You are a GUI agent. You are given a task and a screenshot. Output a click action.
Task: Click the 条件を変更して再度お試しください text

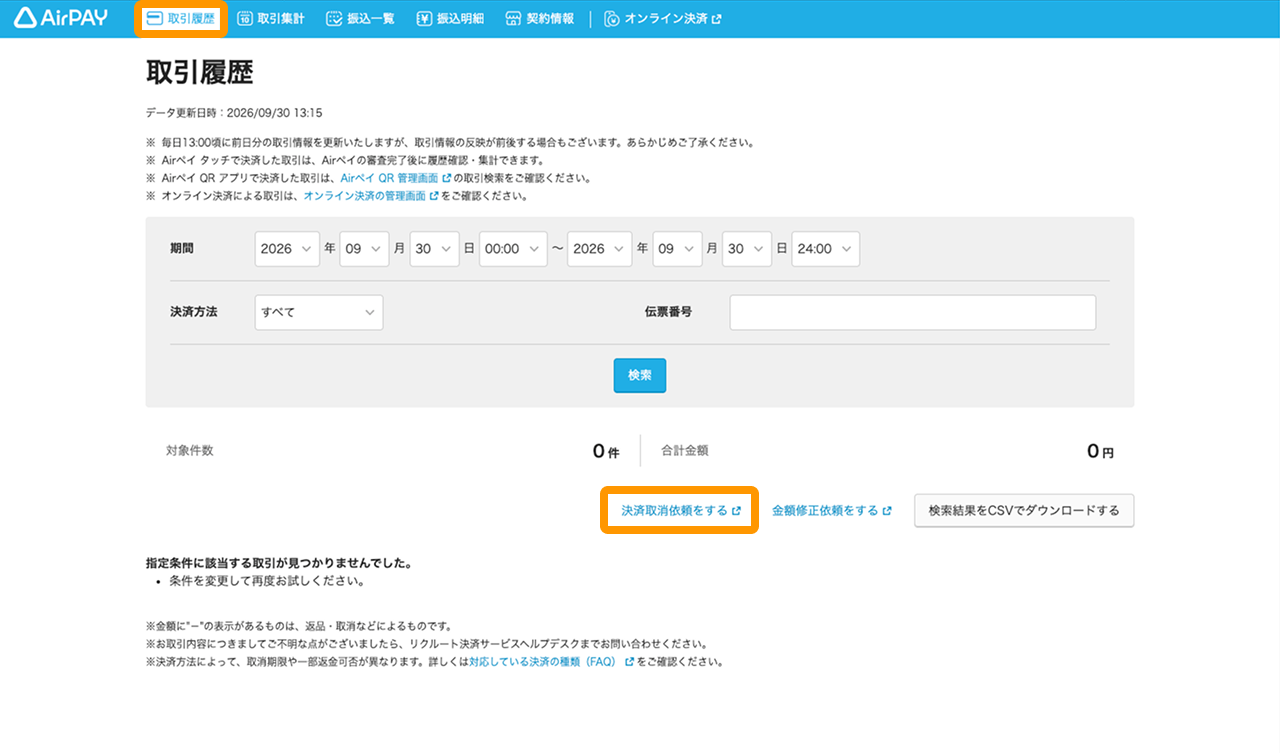coord(266,580)
